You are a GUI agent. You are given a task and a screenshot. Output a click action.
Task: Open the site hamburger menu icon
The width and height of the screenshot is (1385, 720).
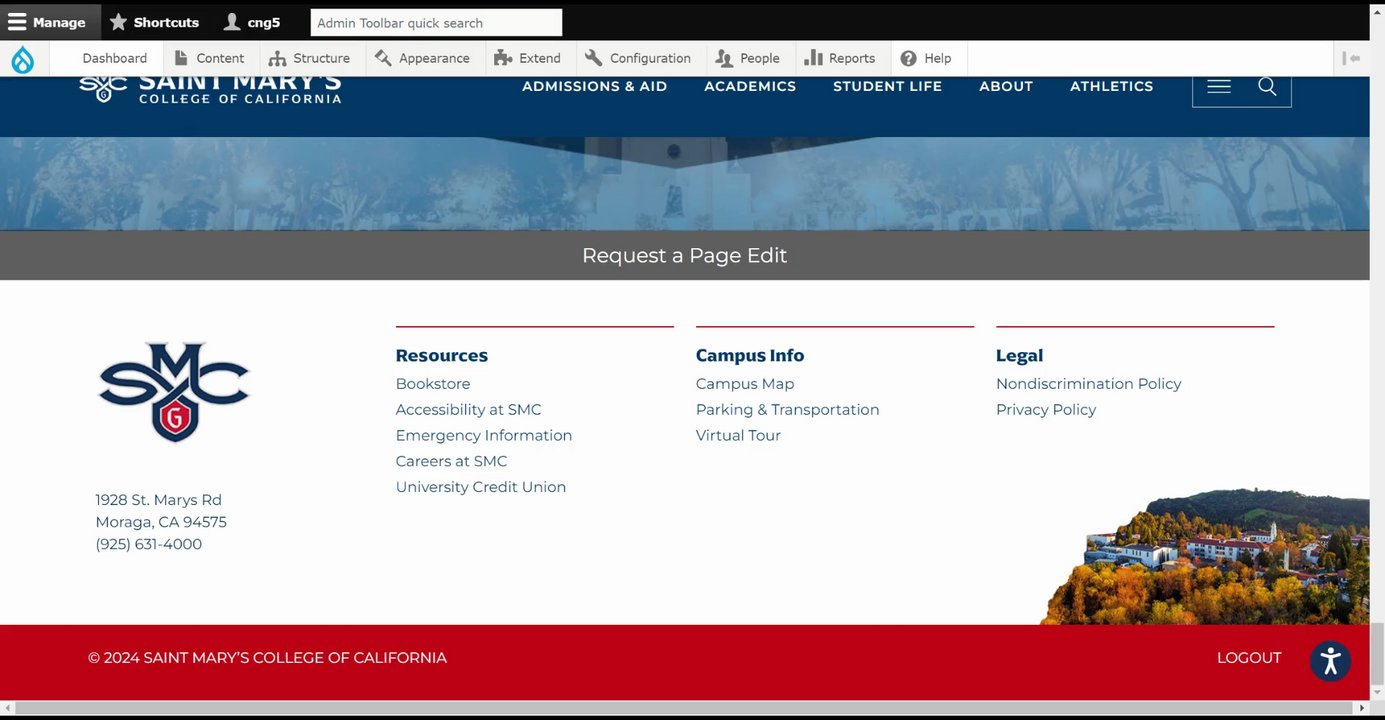1218,87
